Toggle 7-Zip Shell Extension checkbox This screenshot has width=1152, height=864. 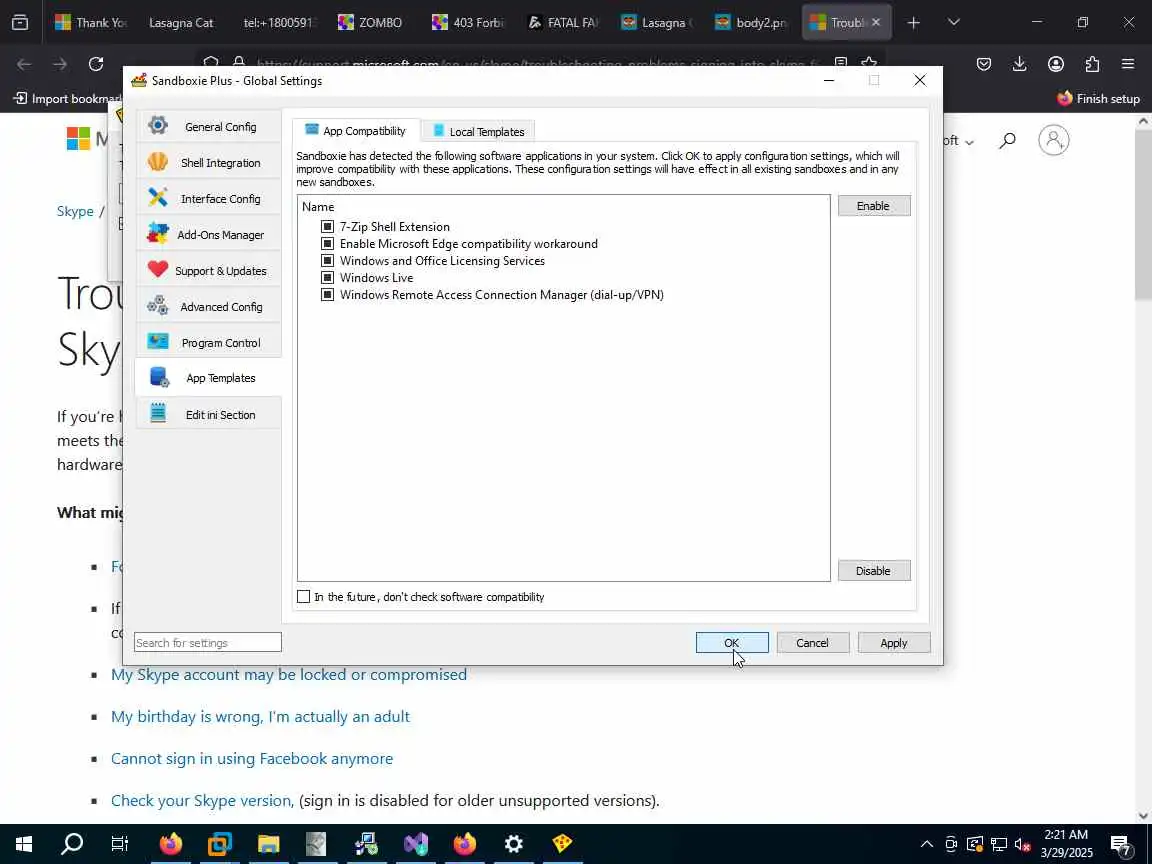pyautogui.click(x=327, y=226)
